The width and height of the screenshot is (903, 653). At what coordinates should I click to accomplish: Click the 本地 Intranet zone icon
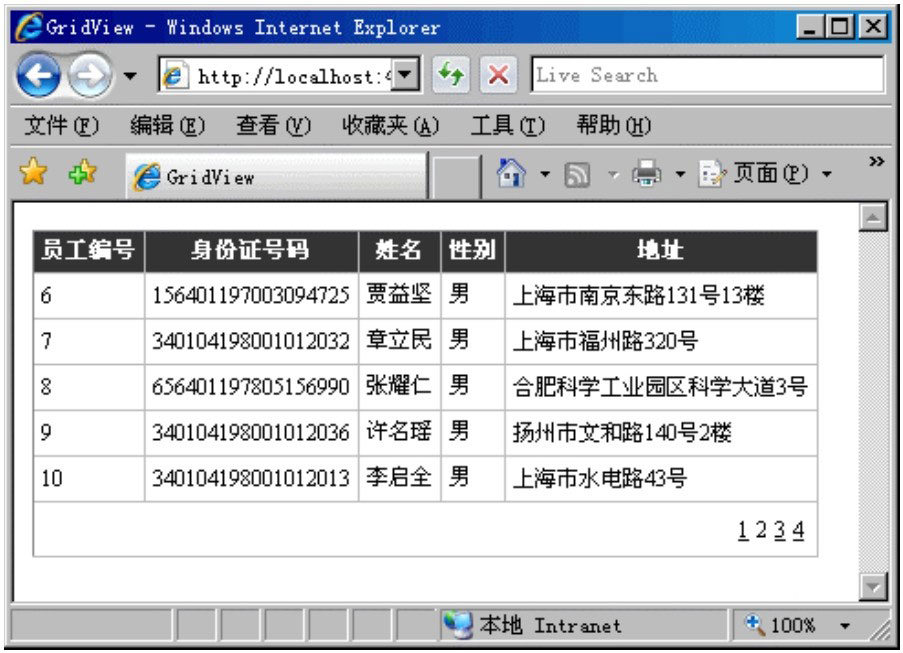(x=458, y=625)
